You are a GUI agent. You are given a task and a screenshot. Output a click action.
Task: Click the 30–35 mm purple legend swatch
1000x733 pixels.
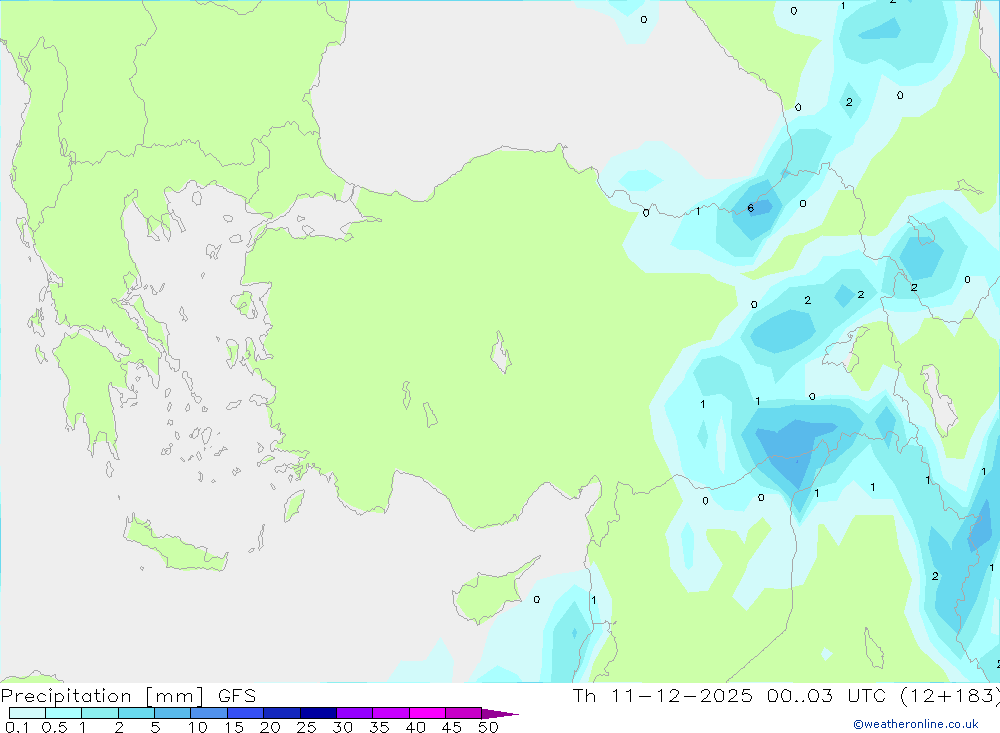[354, 713]
